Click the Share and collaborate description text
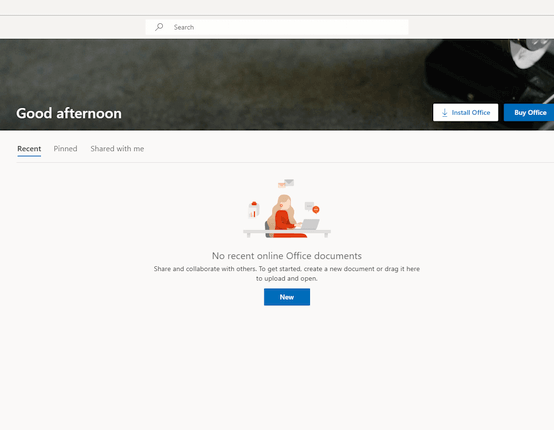Viewport: 554px width, 430px height. pyautogui.click(x=287, y=273)
